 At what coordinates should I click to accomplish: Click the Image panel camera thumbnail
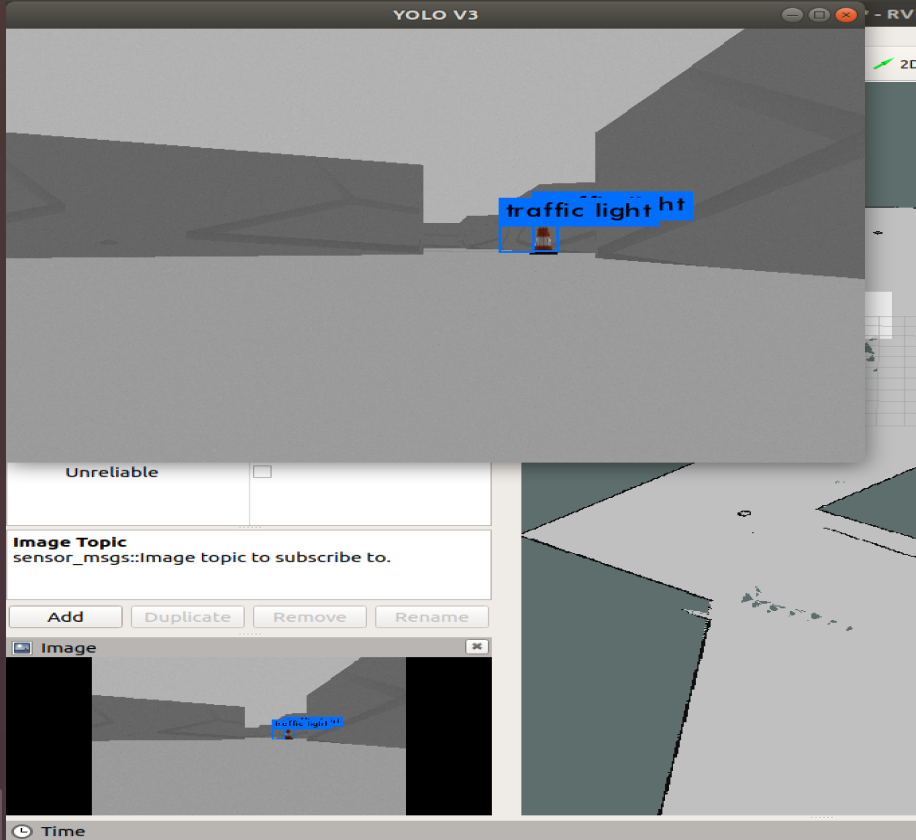[249, 736]
